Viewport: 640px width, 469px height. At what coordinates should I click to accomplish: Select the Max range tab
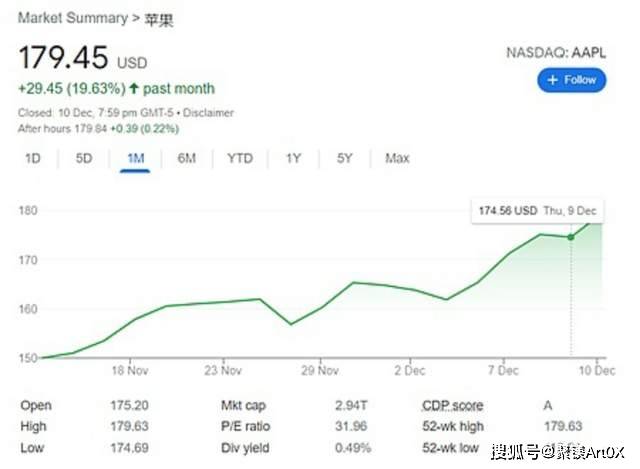pos(397,158)
